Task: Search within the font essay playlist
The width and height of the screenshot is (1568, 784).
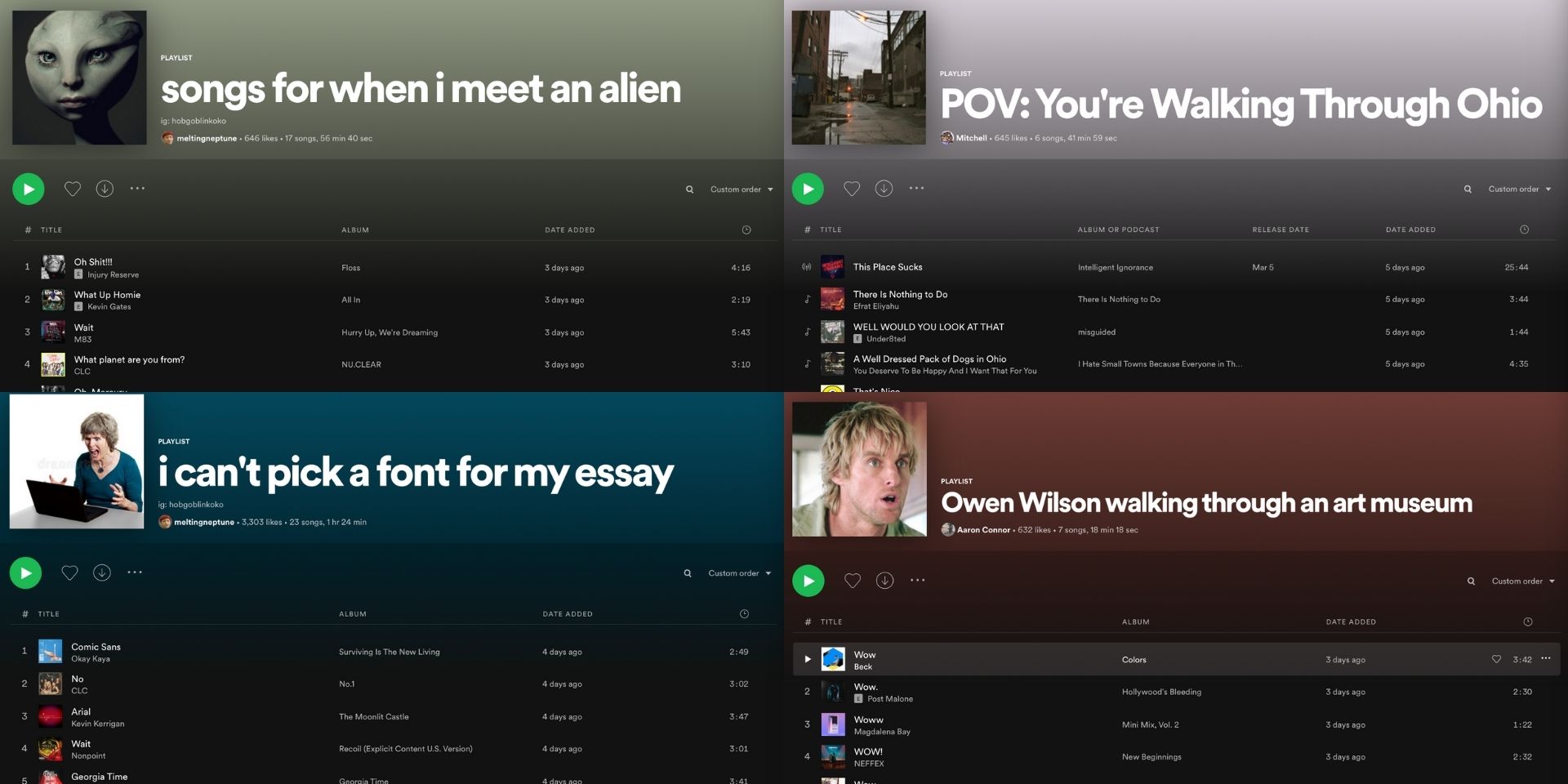Action: (688, 573)
